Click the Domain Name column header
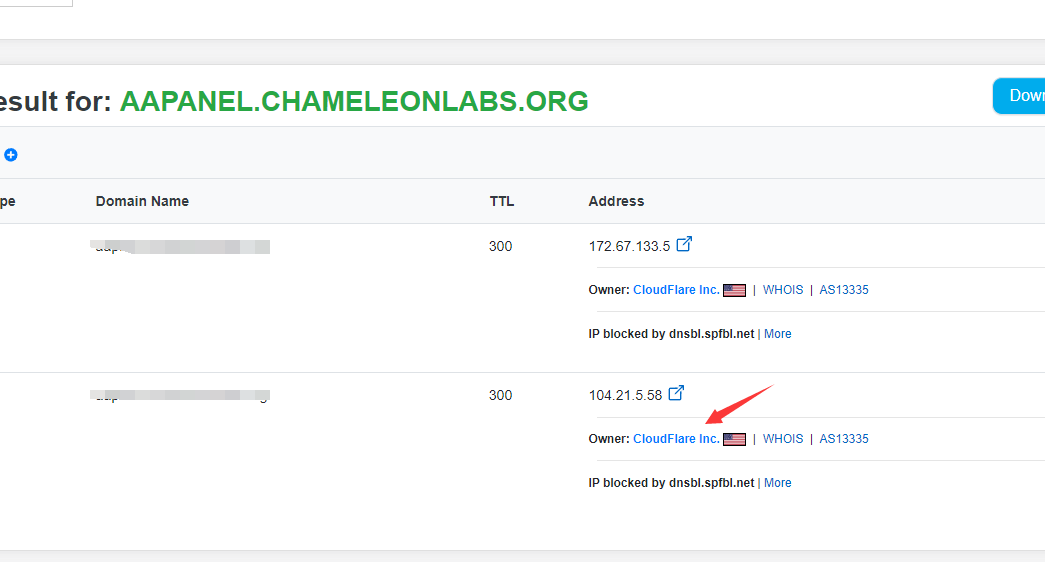The width and height of the screenshot is (1045, 562). coord(142,201)
